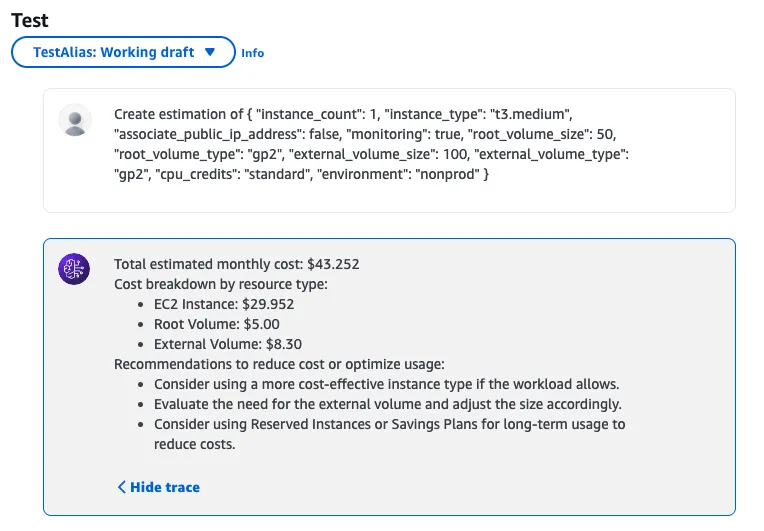Click the purple Bedrock agent brain icon

(74, 269)
